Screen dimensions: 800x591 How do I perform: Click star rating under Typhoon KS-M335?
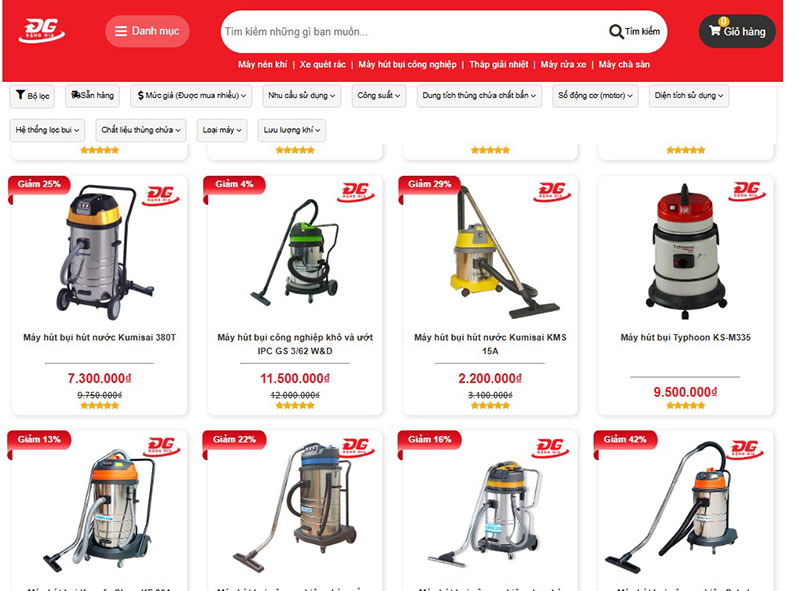pyautogui.click(x=685, y=405)
